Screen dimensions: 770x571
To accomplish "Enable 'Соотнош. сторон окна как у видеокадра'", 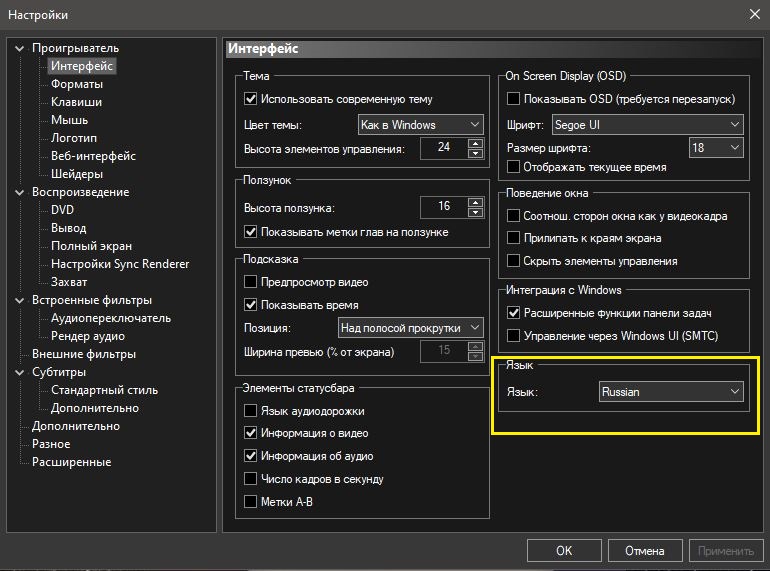I will tap(513, 216).
